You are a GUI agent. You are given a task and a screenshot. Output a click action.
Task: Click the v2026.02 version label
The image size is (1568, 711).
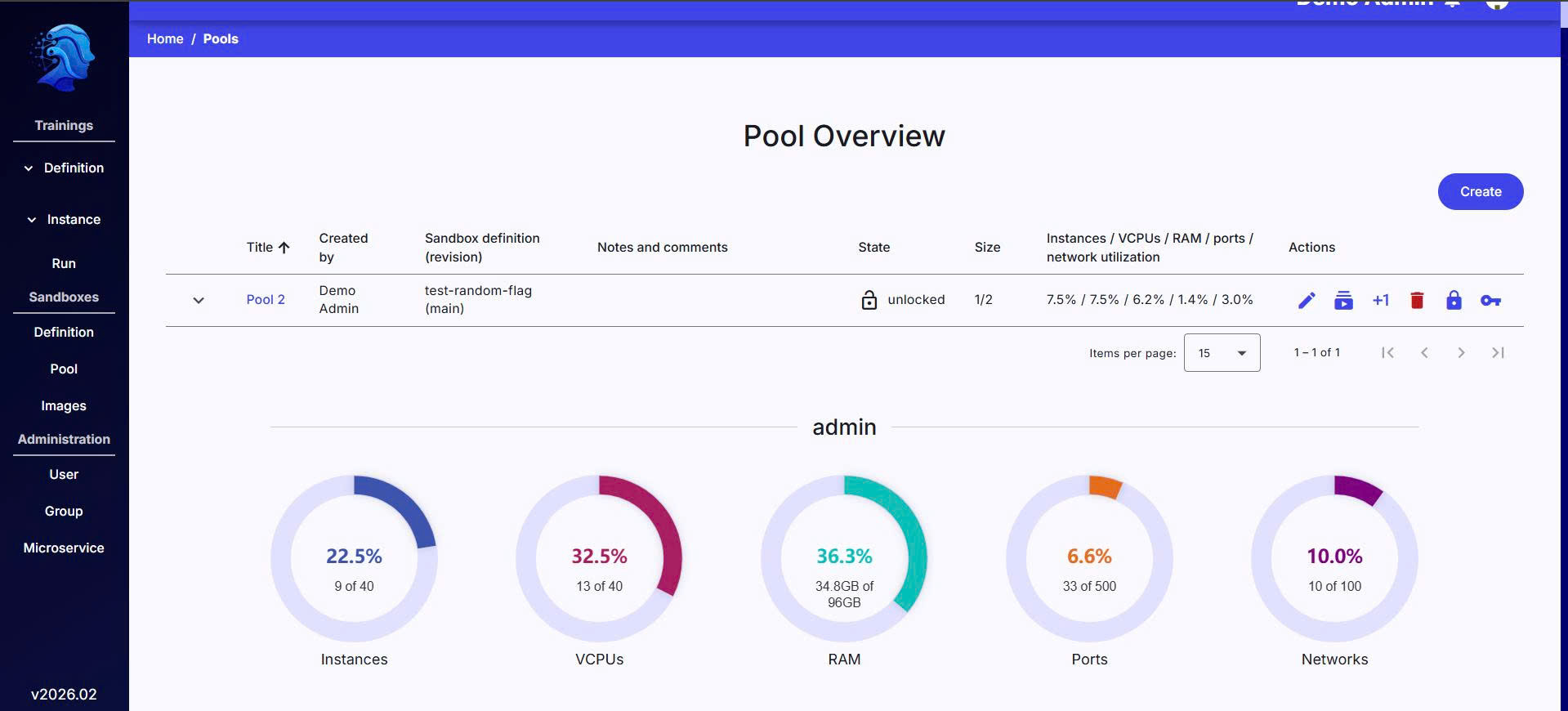click(x=64, y=694)
